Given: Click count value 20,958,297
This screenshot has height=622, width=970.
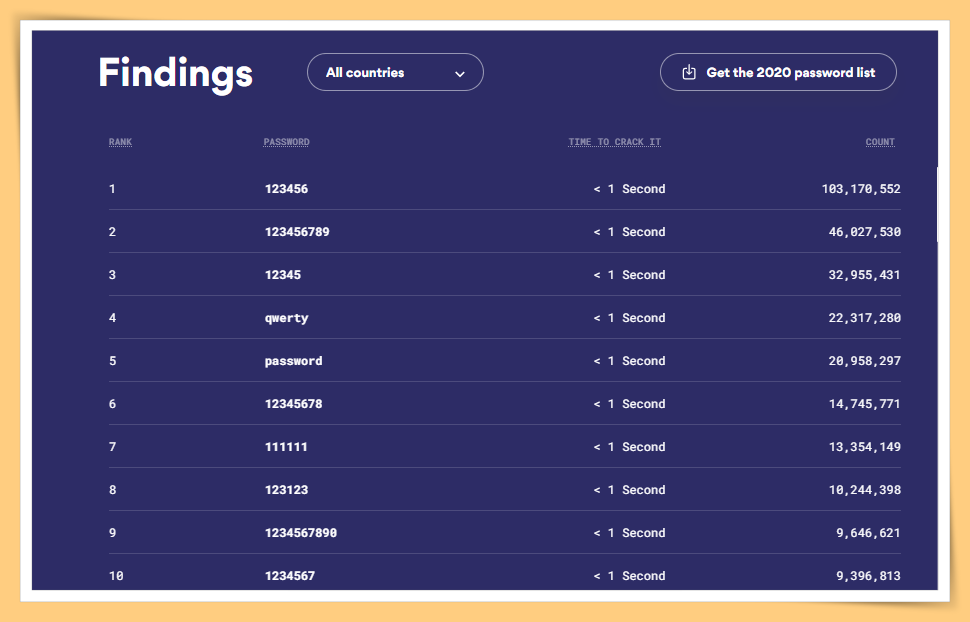Looking at the screenshot, I should (864, 361).
